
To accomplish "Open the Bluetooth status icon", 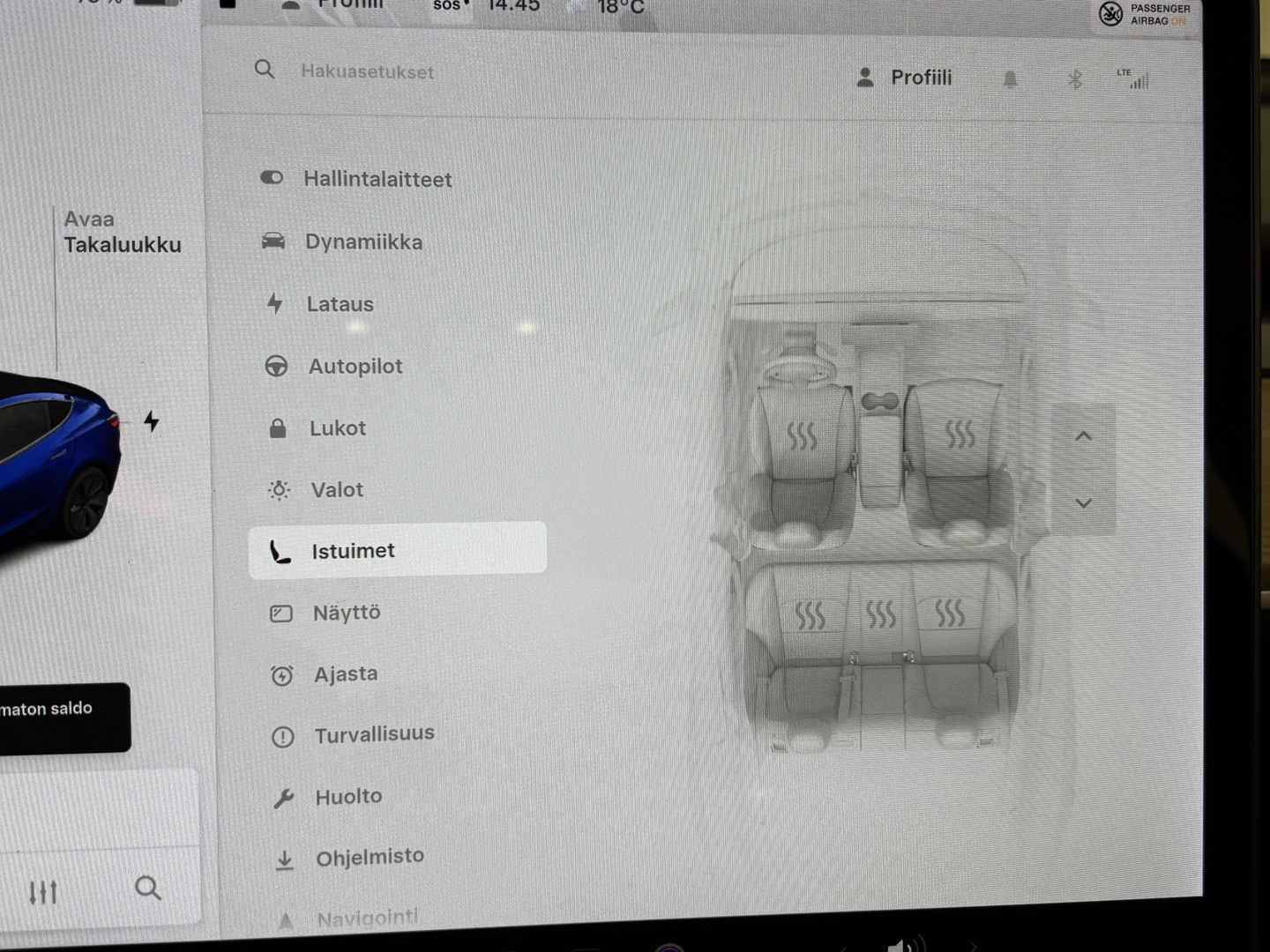I will pyautogui.click(x=1074, y=78).
